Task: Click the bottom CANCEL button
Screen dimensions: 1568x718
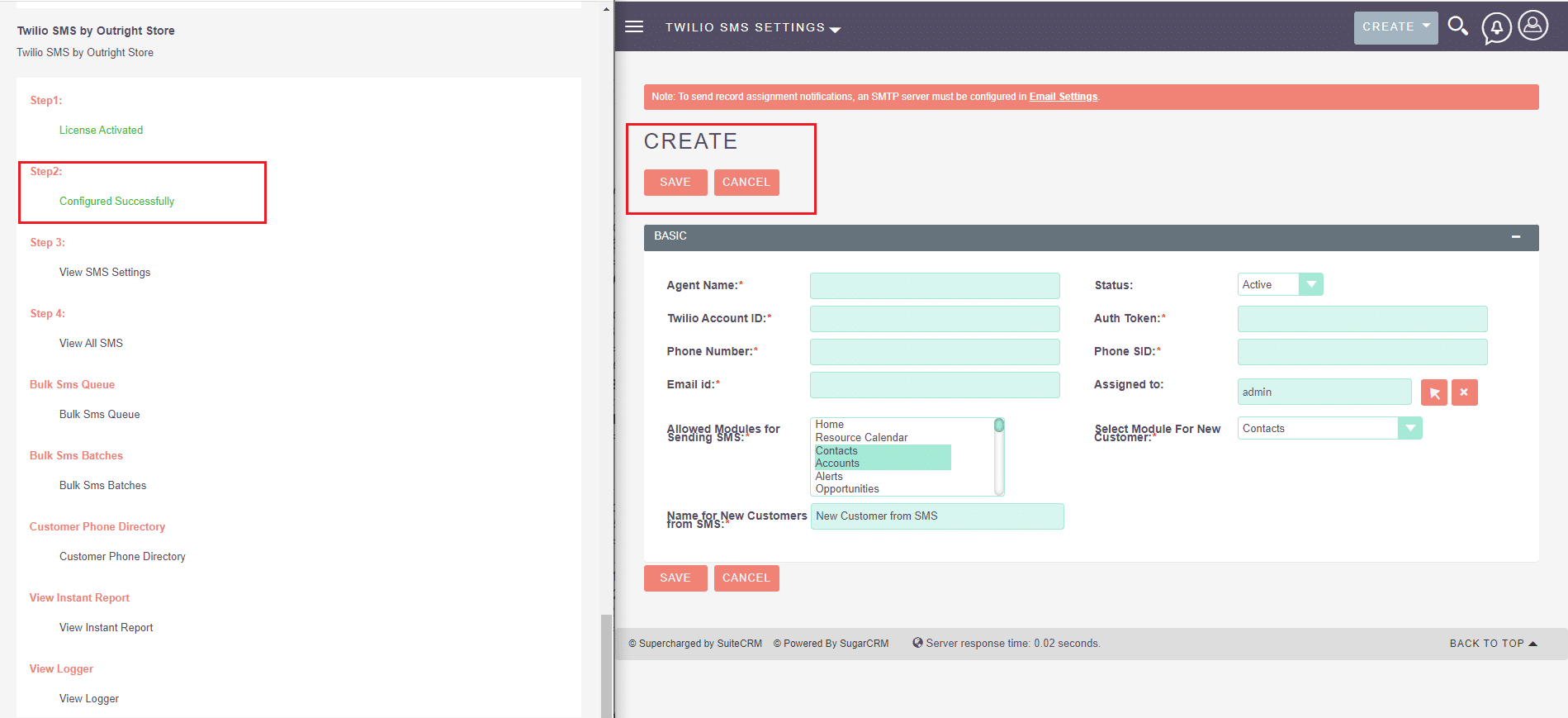Action: (746, 578)
